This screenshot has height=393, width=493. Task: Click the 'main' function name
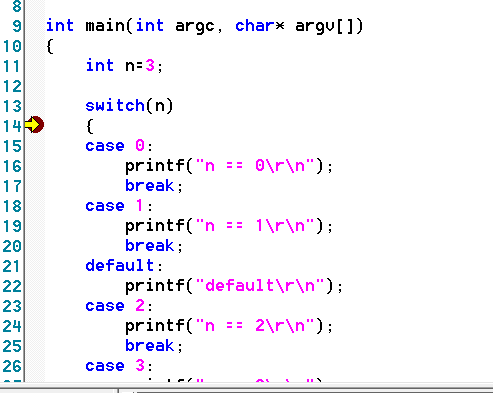pyautogui.click(x=105, y=26)
